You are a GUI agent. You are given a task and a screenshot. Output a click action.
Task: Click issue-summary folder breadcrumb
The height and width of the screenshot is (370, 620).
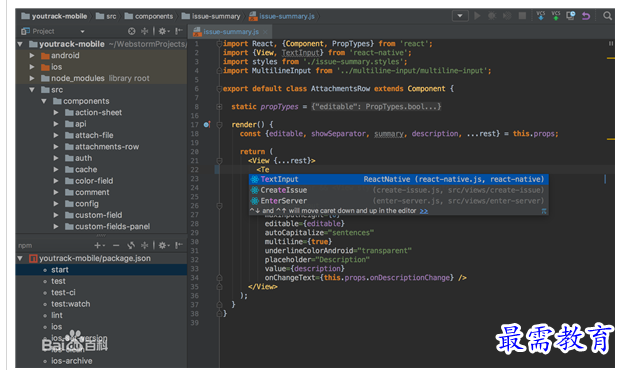tap(211, 16)
